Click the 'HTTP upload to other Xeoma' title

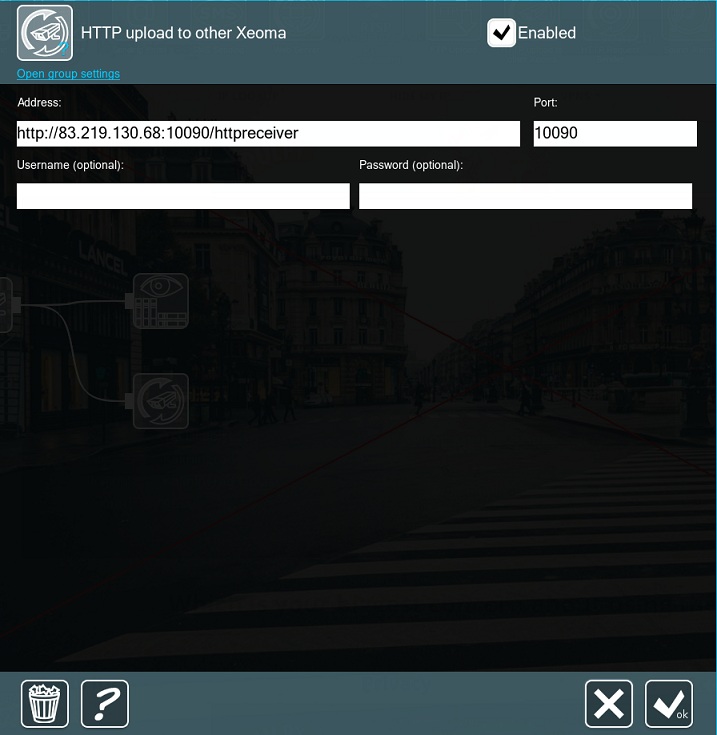[183, 33]
